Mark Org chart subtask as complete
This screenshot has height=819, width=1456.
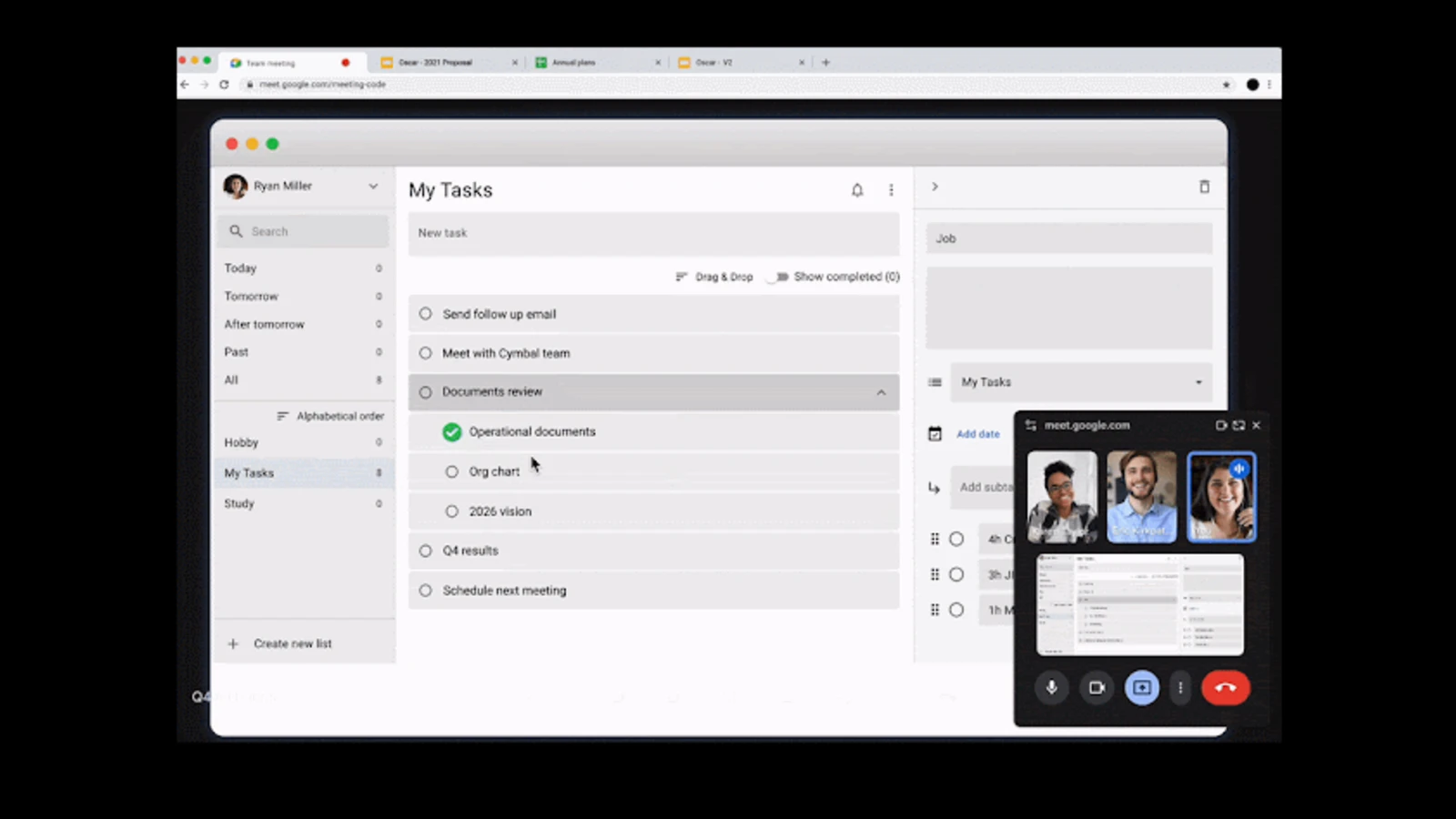coord(451,471)
